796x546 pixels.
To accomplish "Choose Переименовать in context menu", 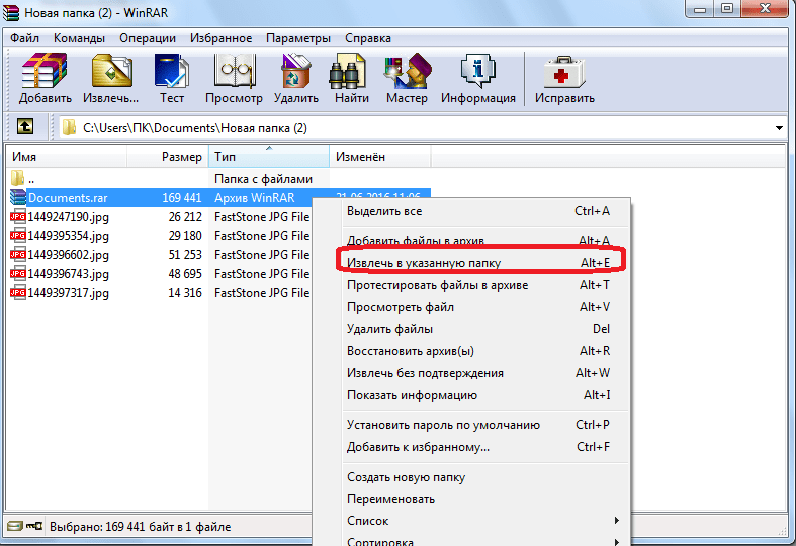I will click(x=479, y=499).
